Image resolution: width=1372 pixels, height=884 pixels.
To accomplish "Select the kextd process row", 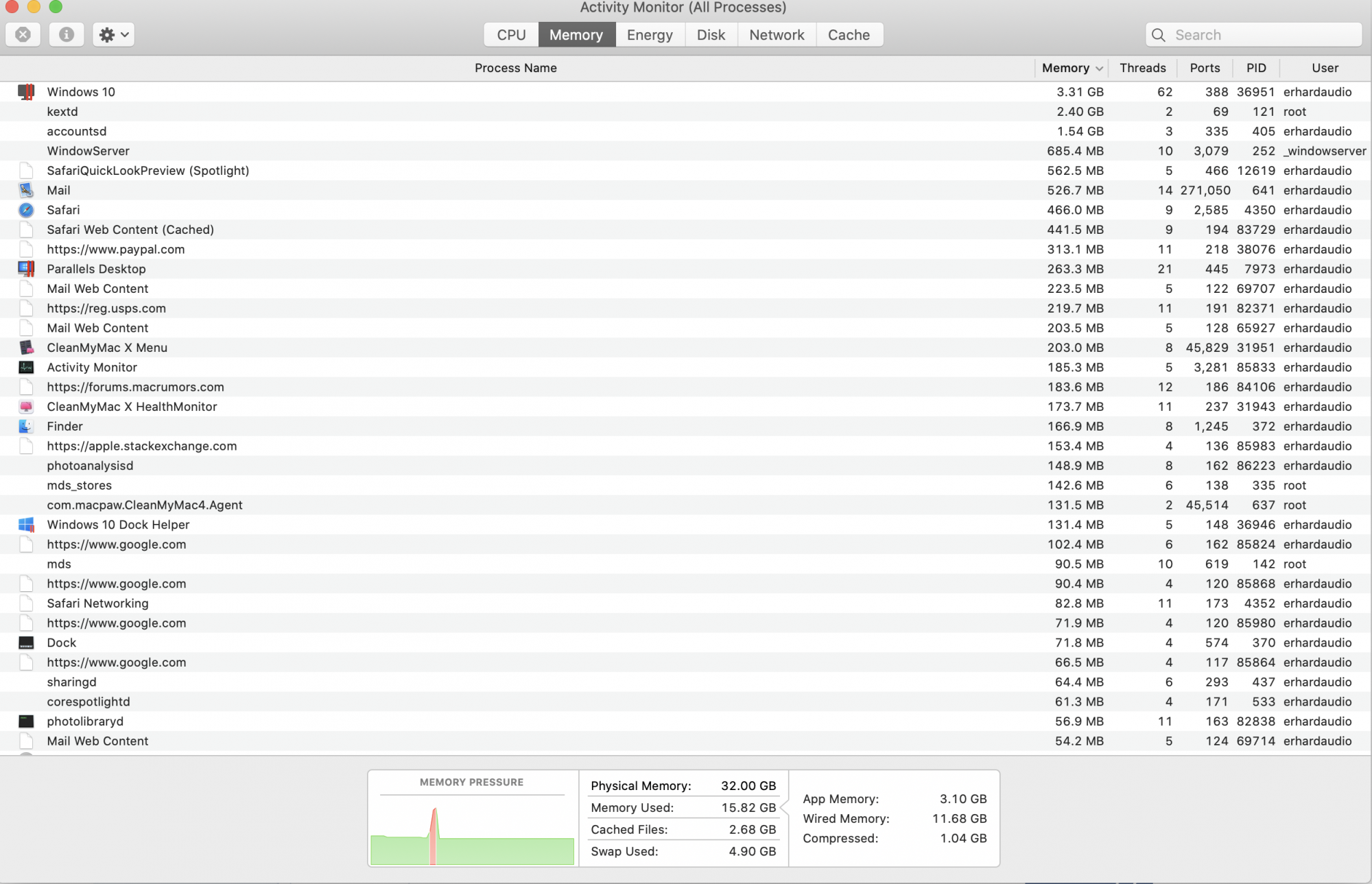I will coord(686,112).
